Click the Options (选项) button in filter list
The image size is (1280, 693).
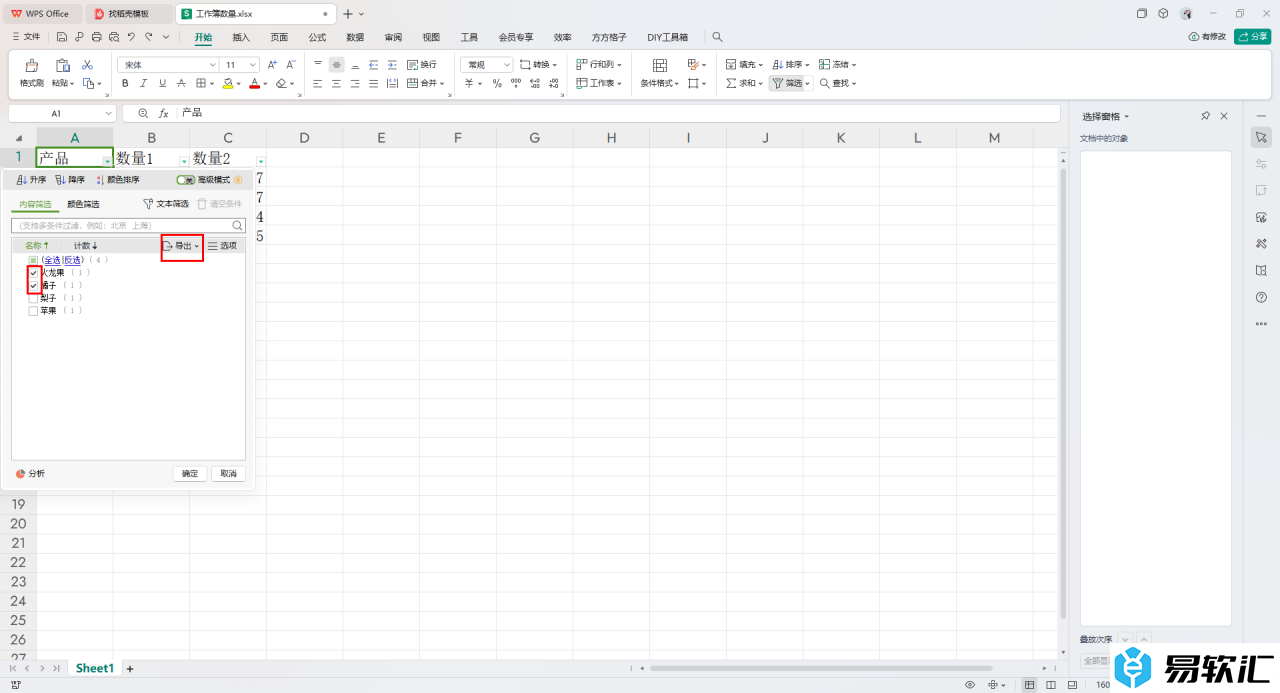click(222, 245)
